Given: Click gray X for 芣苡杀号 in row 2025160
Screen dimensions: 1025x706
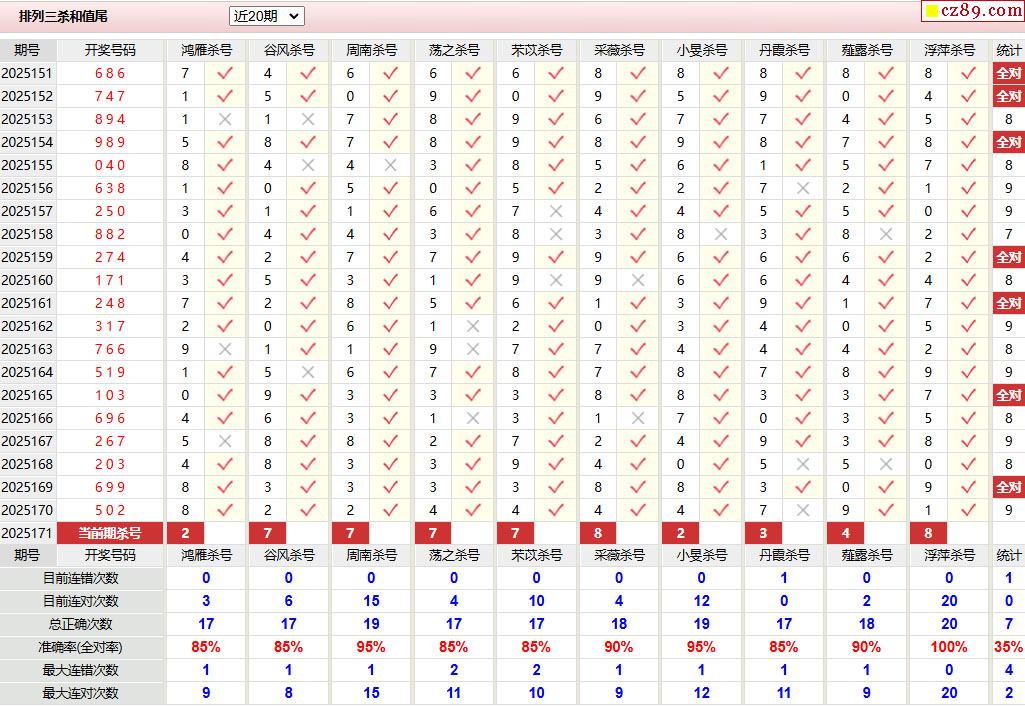Looking at the screenshot, I should pos(556,280).
